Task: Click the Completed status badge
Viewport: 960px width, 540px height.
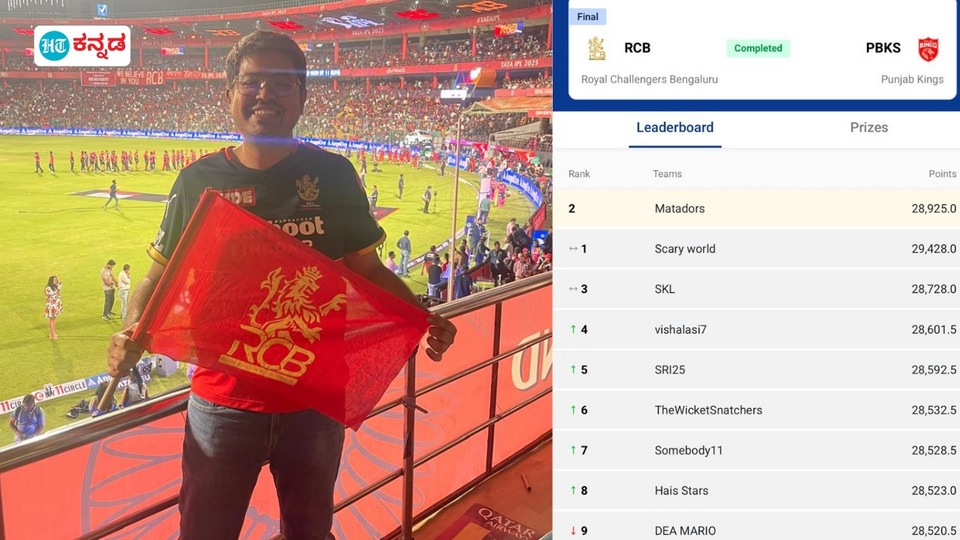Action: point(758,48)
